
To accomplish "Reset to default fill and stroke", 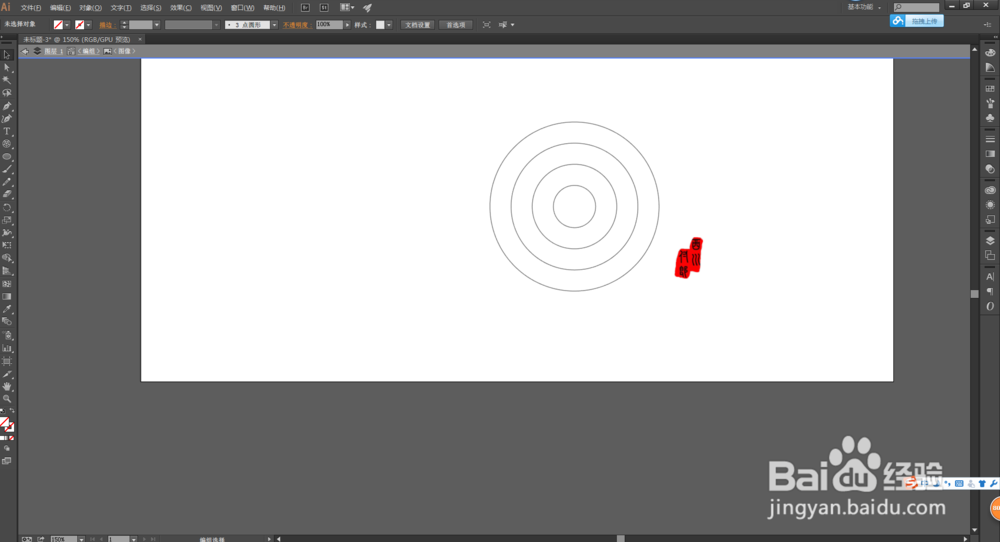I will click(3, 411).
